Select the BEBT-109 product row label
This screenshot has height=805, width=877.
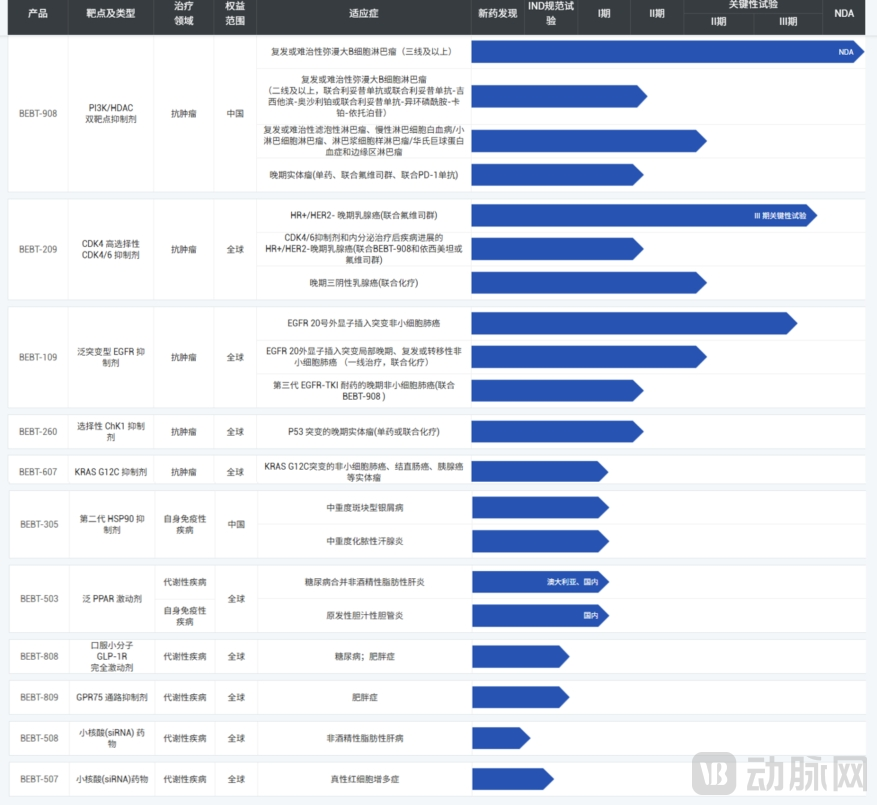38,357
